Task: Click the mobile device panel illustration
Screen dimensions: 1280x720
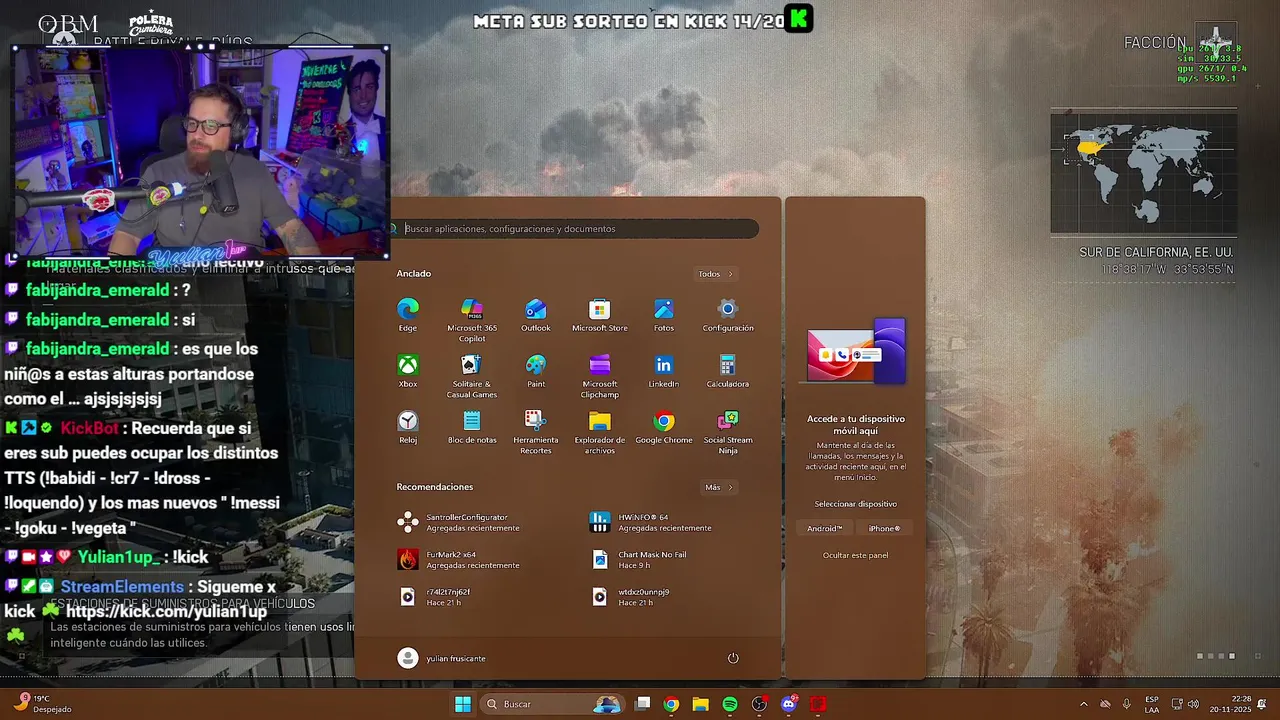Action: 856,352
